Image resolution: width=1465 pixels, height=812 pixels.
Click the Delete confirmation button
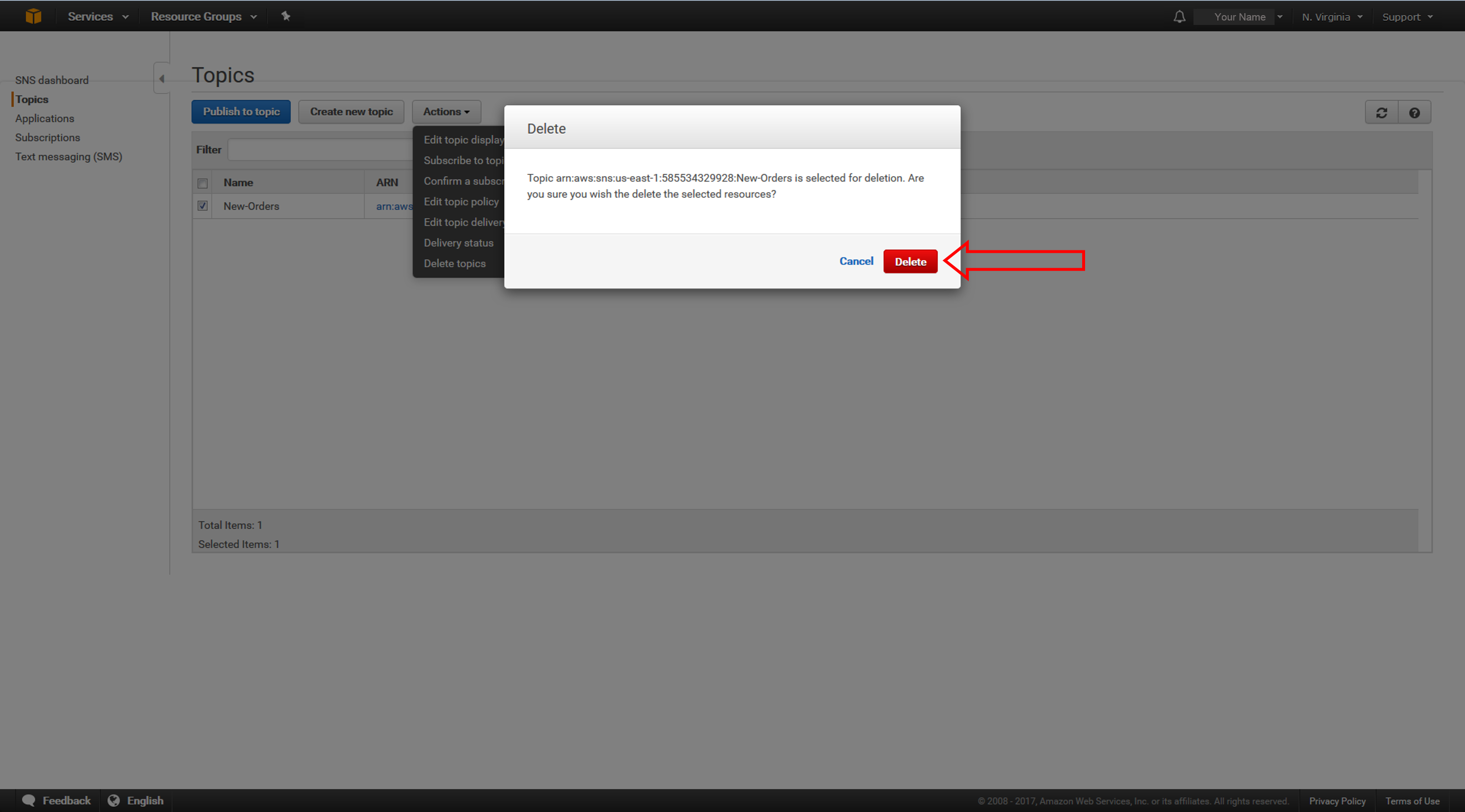click(x=909, y=261)
